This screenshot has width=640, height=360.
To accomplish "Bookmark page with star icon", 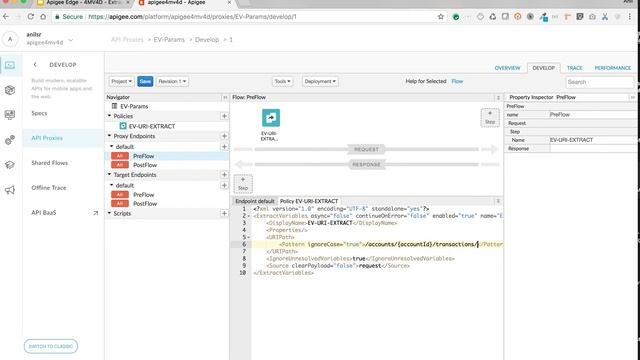I will point(441,17).
